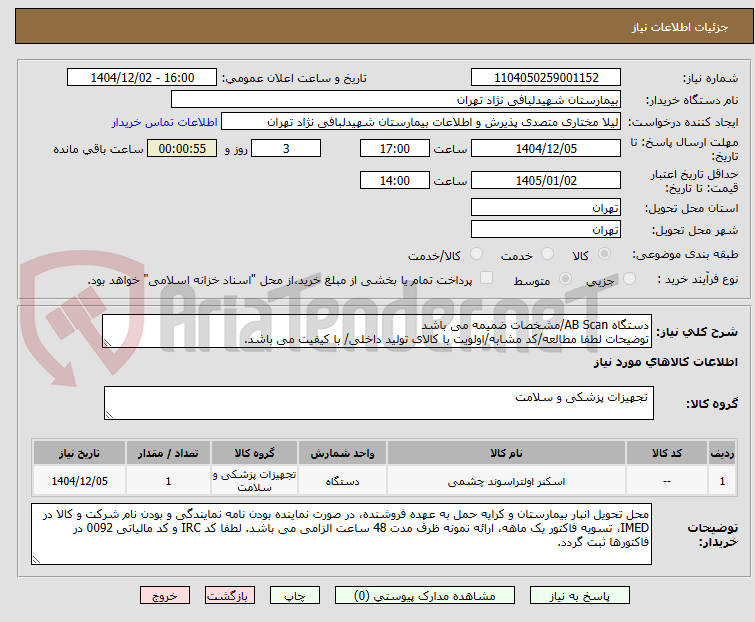Toggle the اسناد خزانه اسلامی payment checkbox
Screen dimensions: 755x622
coord(487,278)
